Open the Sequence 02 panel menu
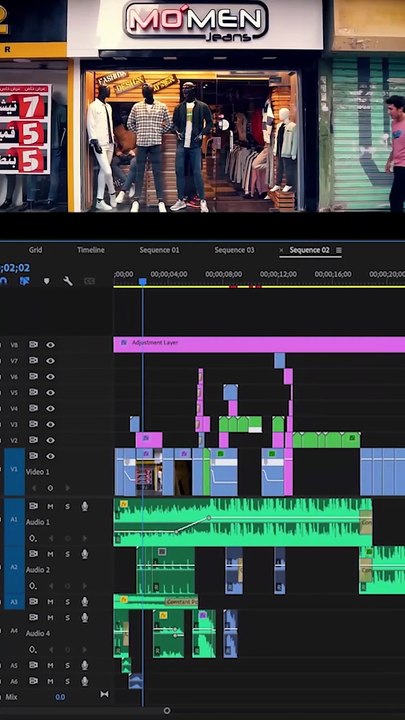 (339, 250)
